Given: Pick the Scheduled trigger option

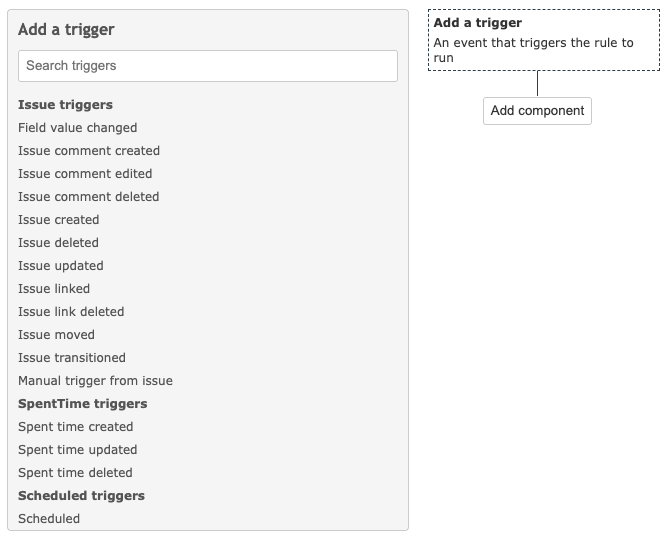Looking at the screenshot, I should (x=49, y=519).
